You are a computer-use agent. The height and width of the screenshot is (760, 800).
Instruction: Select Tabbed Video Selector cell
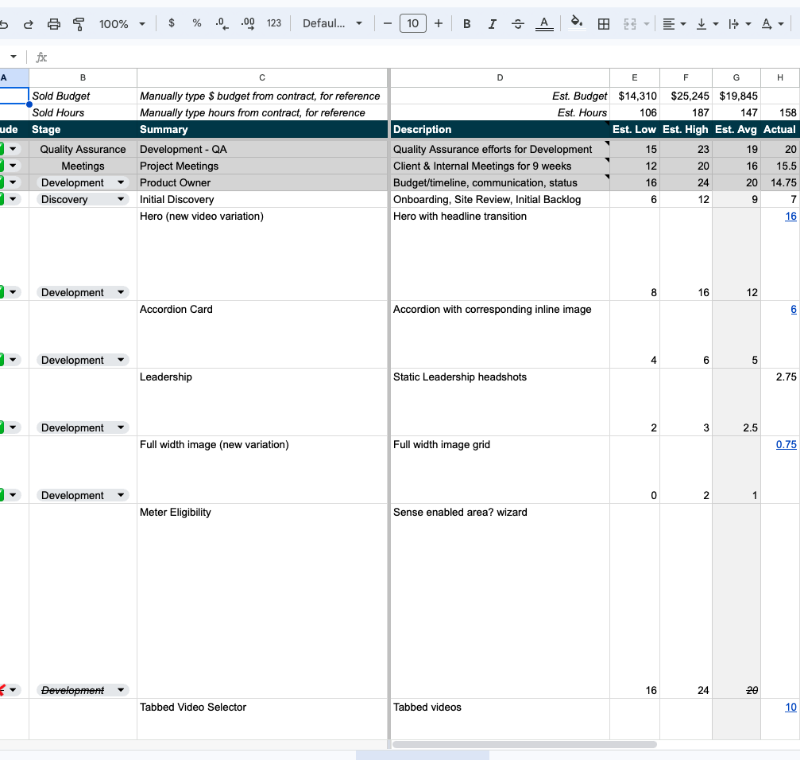[262, 719]
